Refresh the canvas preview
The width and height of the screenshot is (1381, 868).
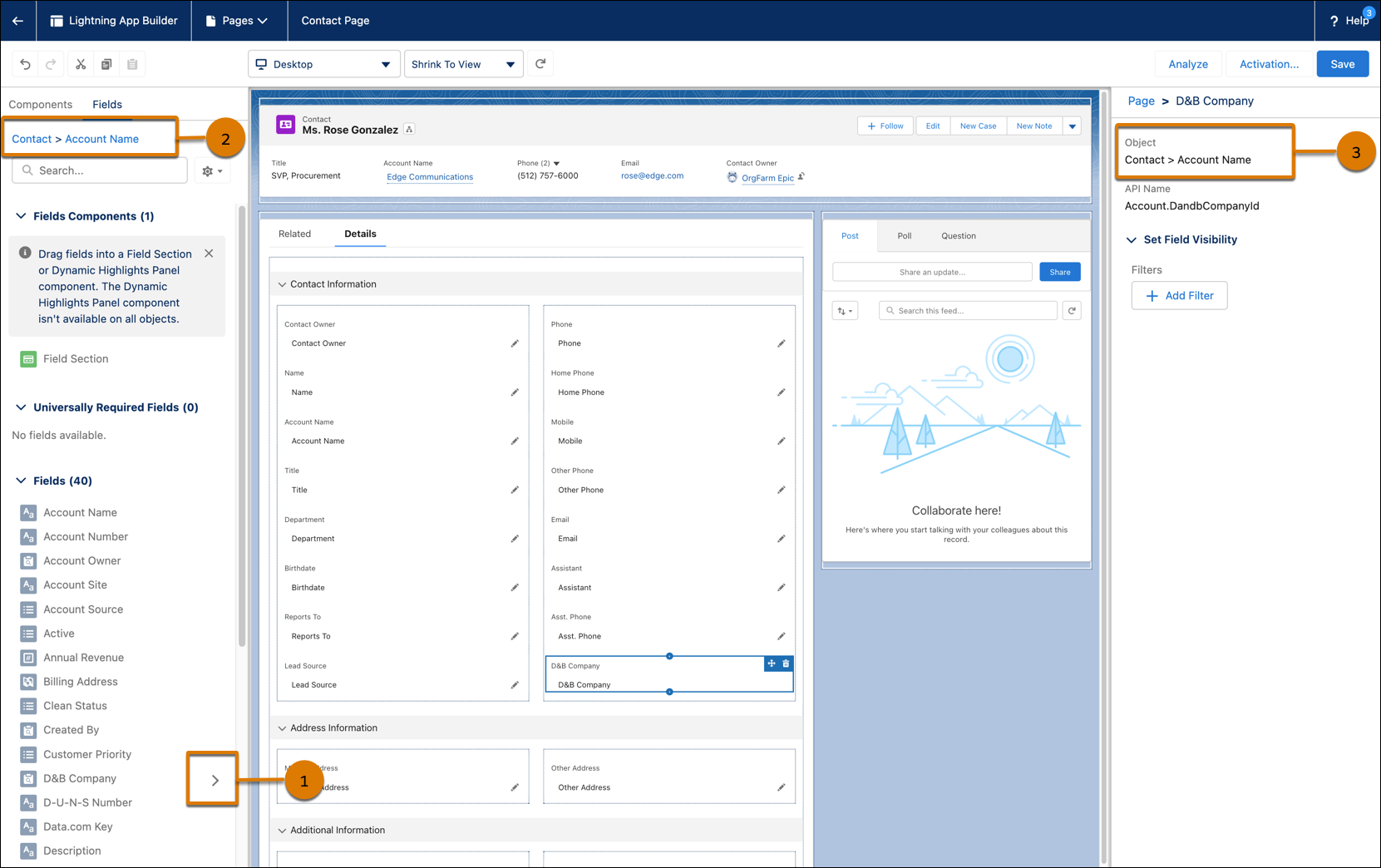pyautogui.click(x=540, y=64)
